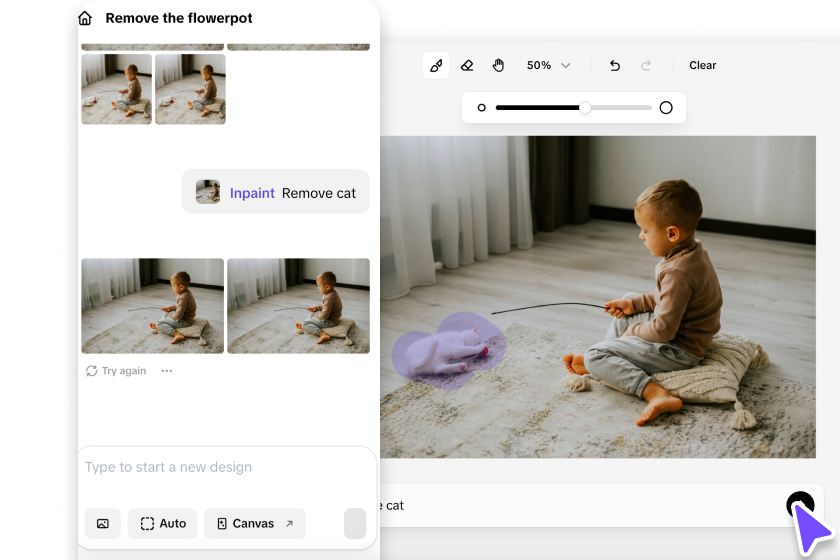The width and height of the screenshot is (840, 560).
Task: Click the large brush size circle icon
Action: point(666,108)
